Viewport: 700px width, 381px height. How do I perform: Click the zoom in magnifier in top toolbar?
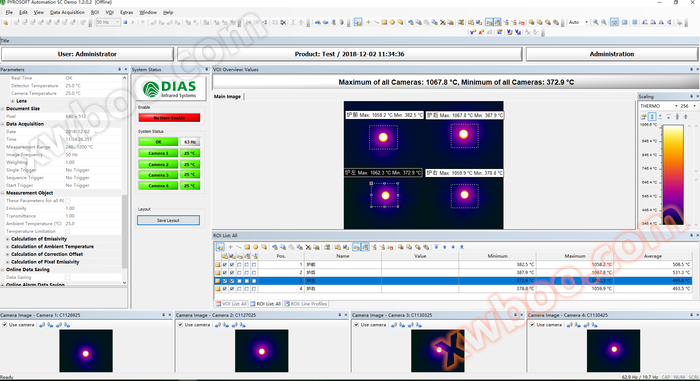pyautogui.click(x=596, y=22)
